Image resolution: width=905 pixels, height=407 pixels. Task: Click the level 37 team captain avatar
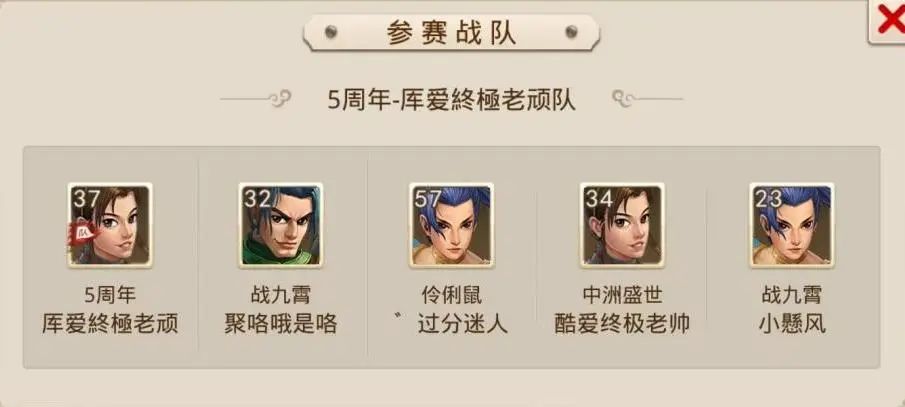click(110, 225)
